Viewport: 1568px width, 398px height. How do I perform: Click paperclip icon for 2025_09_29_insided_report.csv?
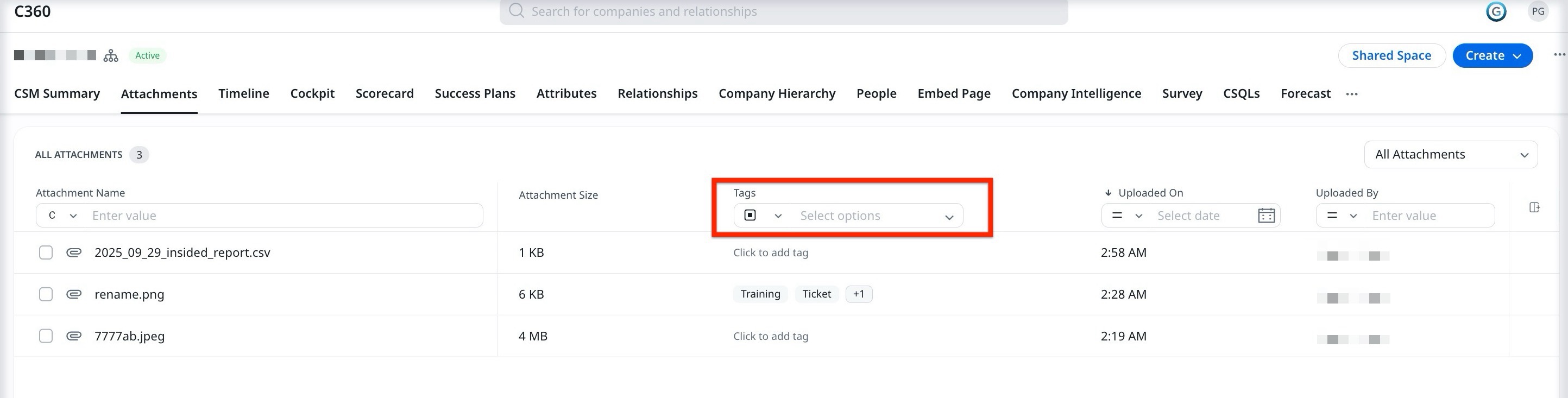pyautogui.click(x=74, y=252)
